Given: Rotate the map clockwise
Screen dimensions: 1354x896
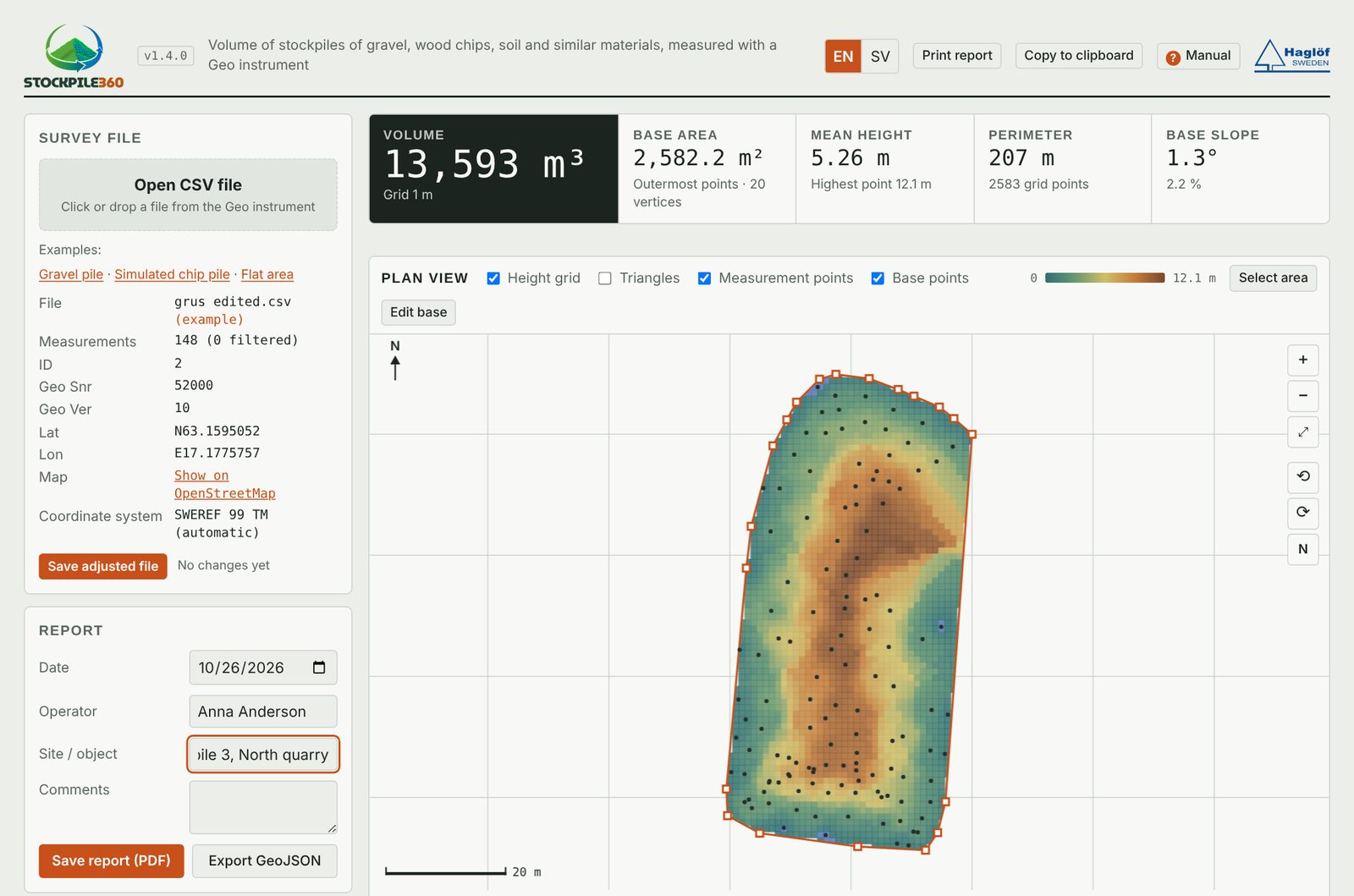Looking at the screenshot, I should click(x=1303, y=513).
